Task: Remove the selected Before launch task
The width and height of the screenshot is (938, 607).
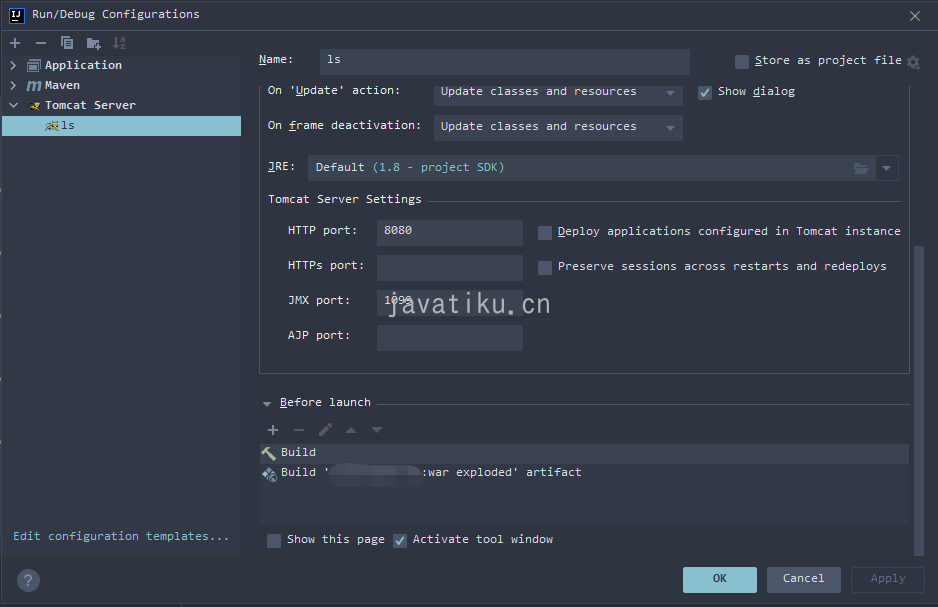Action: [x=299, y=430]
